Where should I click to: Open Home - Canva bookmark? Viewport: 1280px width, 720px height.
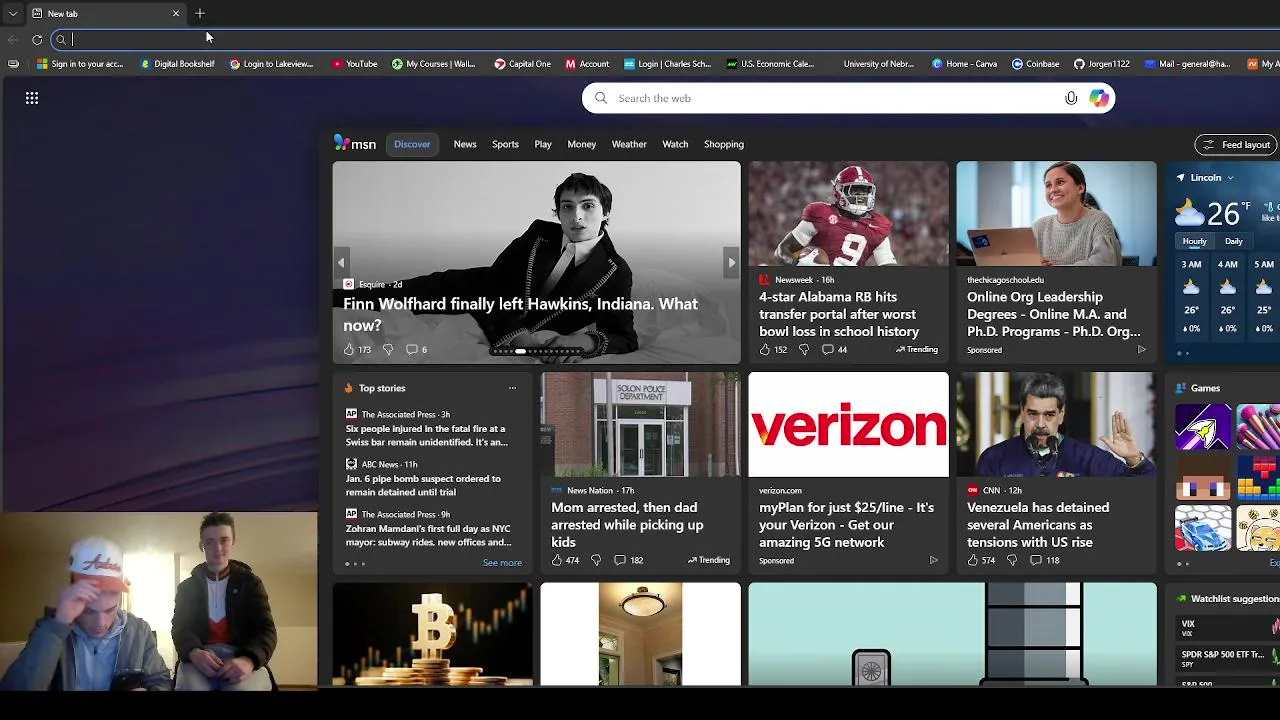[964, 64]
